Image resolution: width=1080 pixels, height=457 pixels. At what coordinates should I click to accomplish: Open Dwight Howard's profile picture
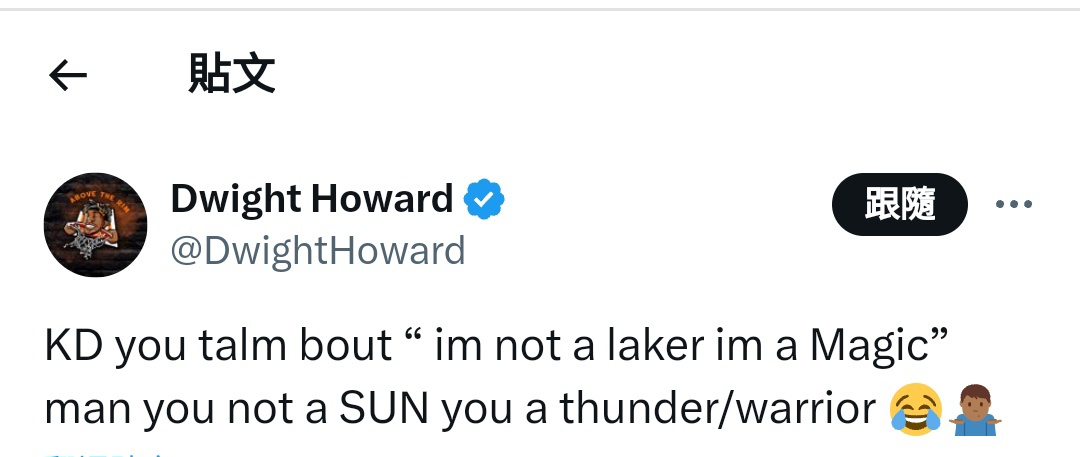(96, 225)
